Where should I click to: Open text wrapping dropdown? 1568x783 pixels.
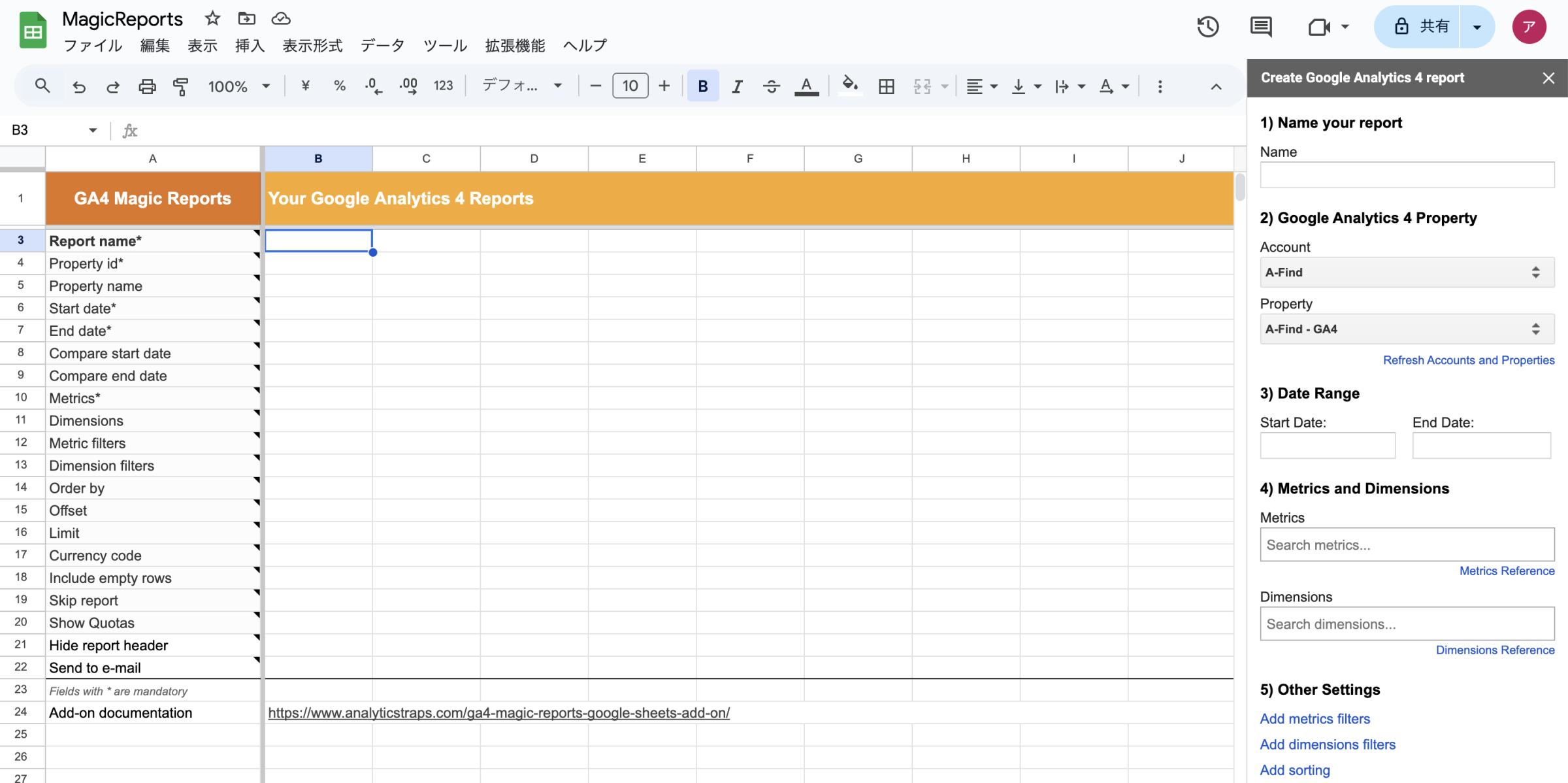1070,86
